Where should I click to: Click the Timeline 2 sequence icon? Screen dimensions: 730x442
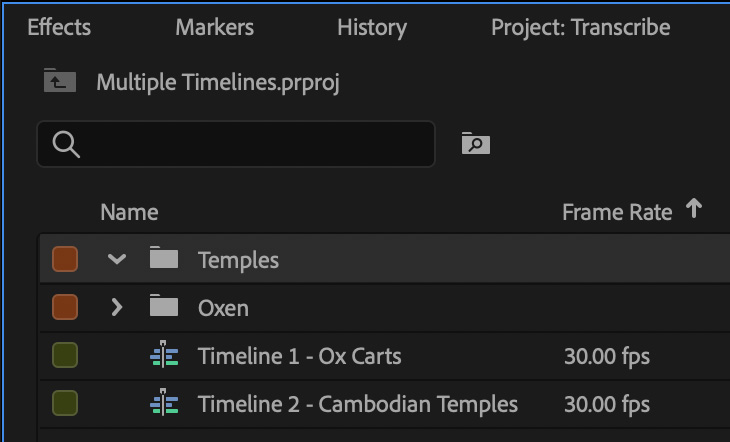pyautogui.click(x=164, y=402)
